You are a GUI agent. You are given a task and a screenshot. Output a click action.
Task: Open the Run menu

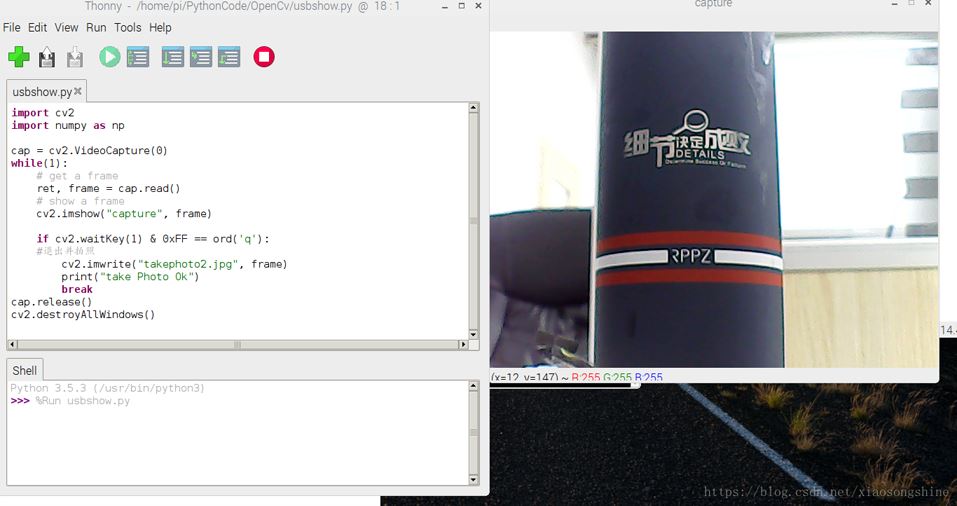[96, 27]
